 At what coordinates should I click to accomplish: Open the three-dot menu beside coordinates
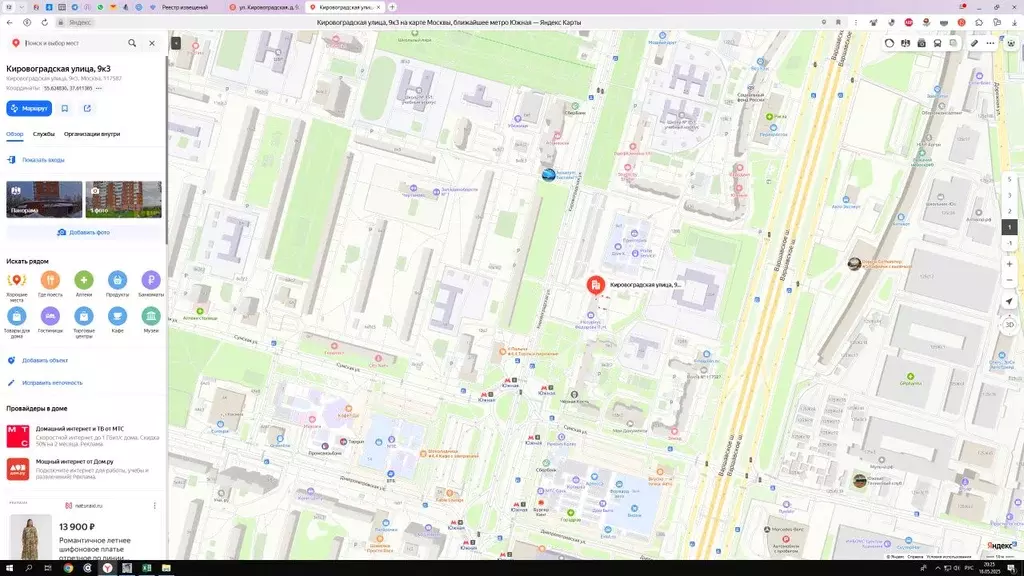pos(99,88)
